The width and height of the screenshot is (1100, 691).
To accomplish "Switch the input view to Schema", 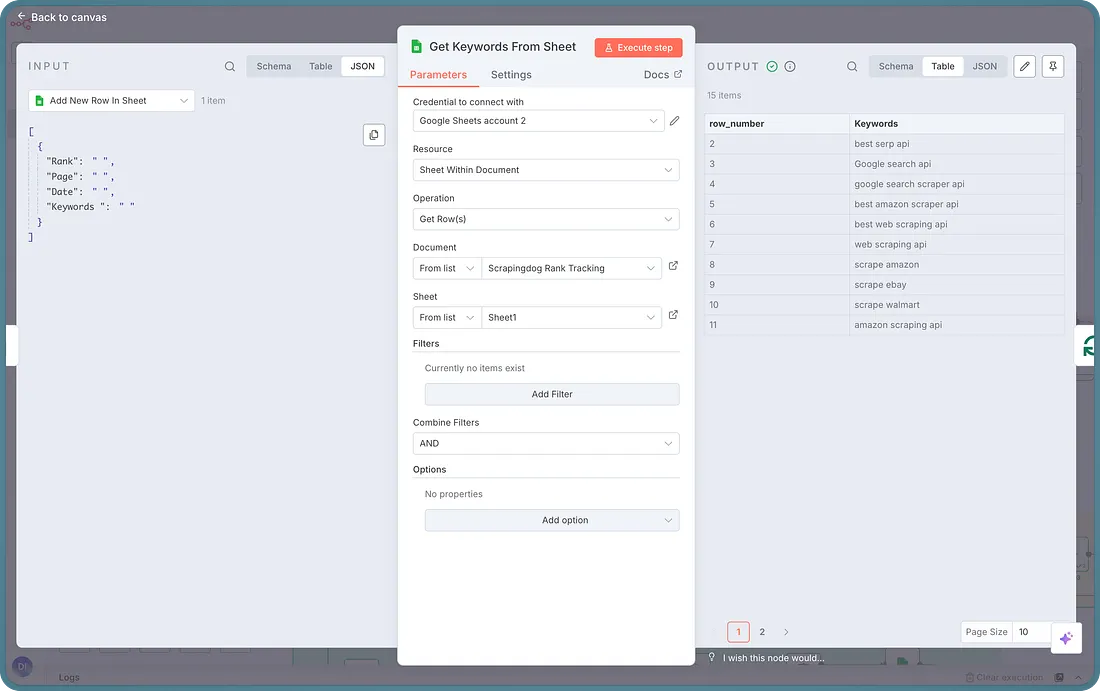I will click(x=273, y=67).
